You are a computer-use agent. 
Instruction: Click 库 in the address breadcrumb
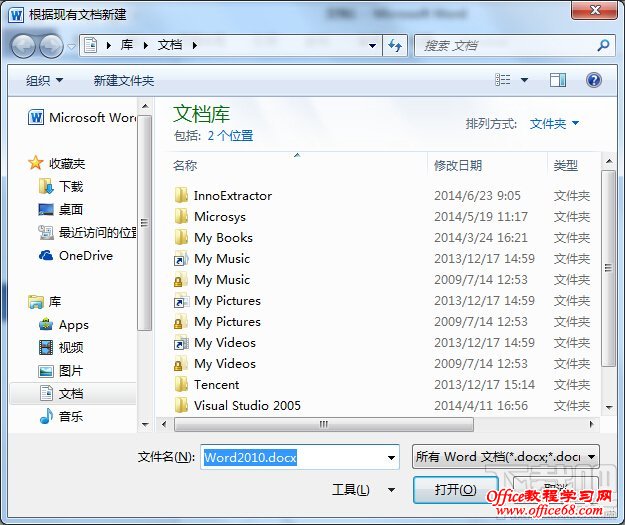pyautogui.click(x=127, y=45)
